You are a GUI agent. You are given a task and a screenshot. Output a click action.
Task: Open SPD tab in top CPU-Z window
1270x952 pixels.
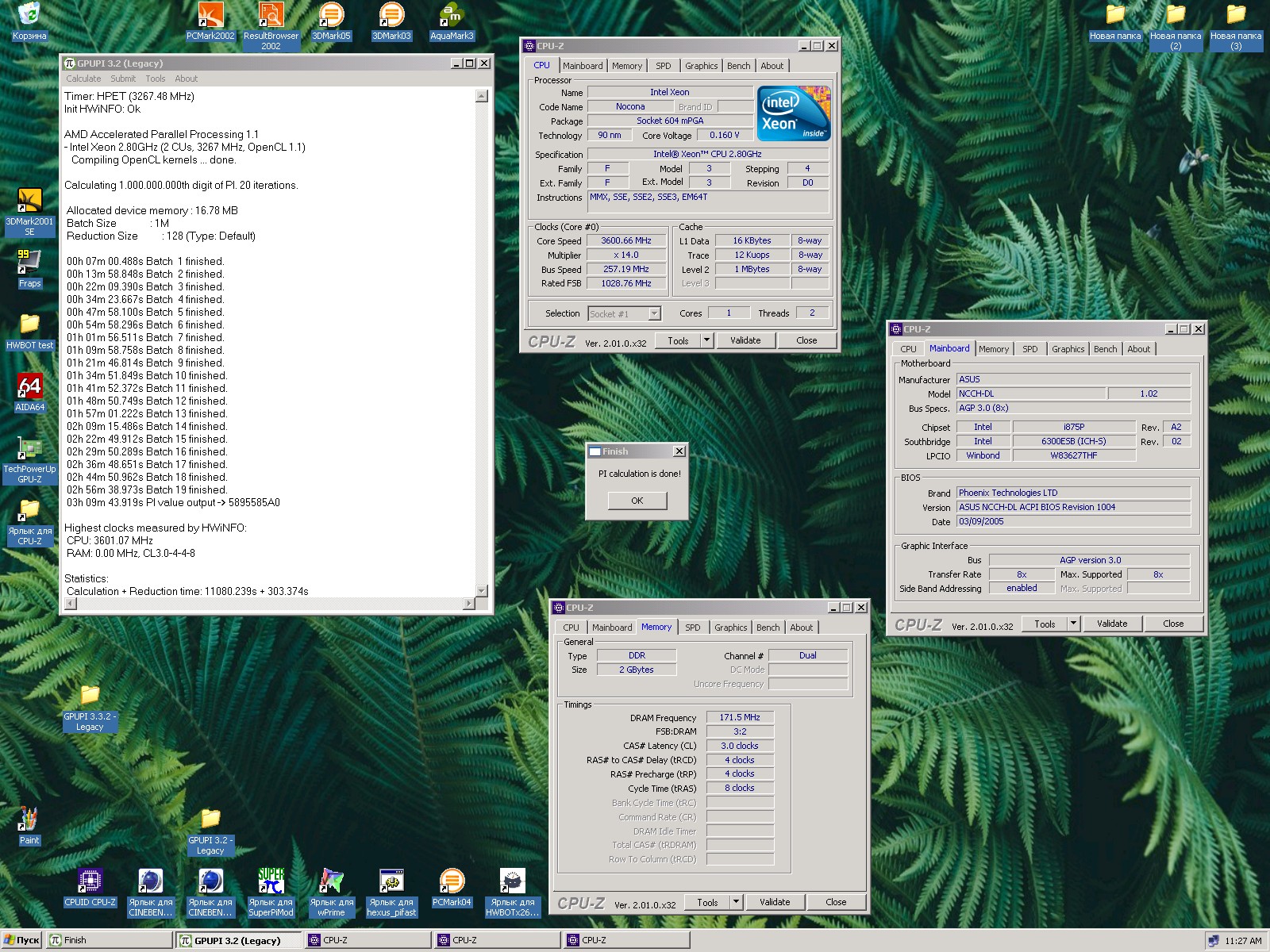664,66
